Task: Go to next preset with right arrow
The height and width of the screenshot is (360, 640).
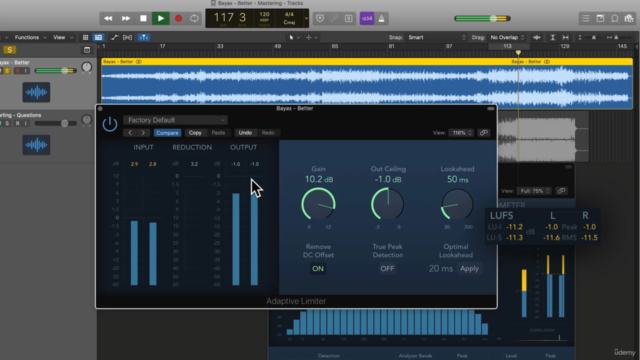Action: click(143, 133)
